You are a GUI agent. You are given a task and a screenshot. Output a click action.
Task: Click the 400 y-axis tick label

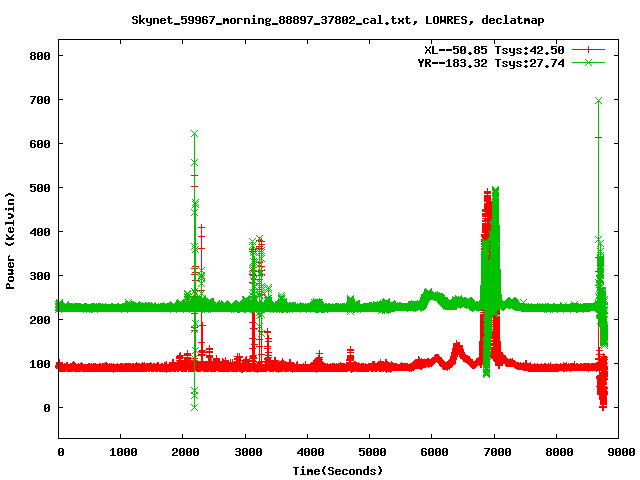tap(40, 232)
